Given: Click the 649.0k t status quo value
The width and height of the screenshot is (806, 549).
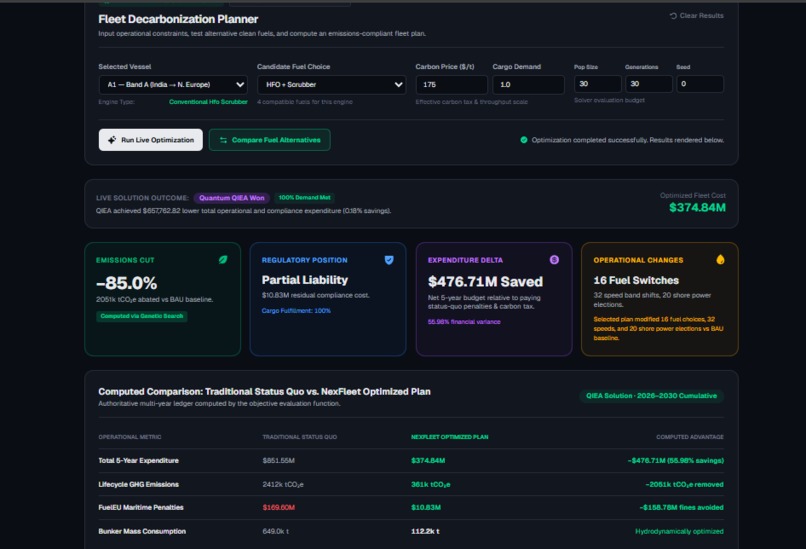Looking at the screenshot, I should point(276,531).
